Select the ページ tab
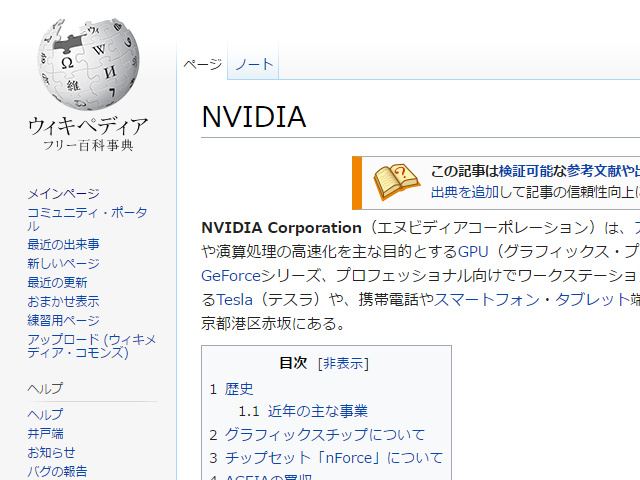This screenshot has width=640, height=480. click(x=202, y=64)
